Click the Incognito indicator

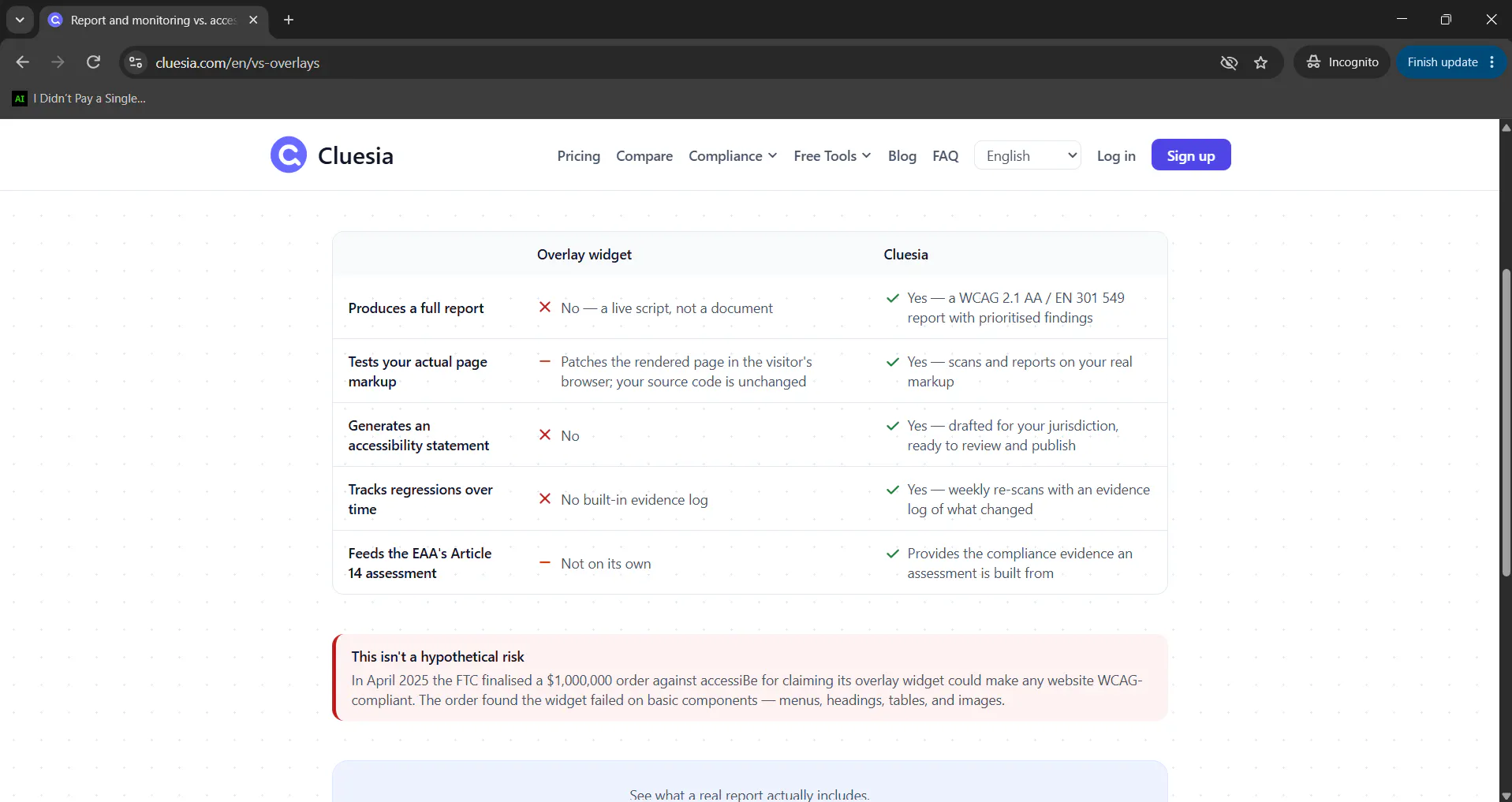(x=1342, y=62)
